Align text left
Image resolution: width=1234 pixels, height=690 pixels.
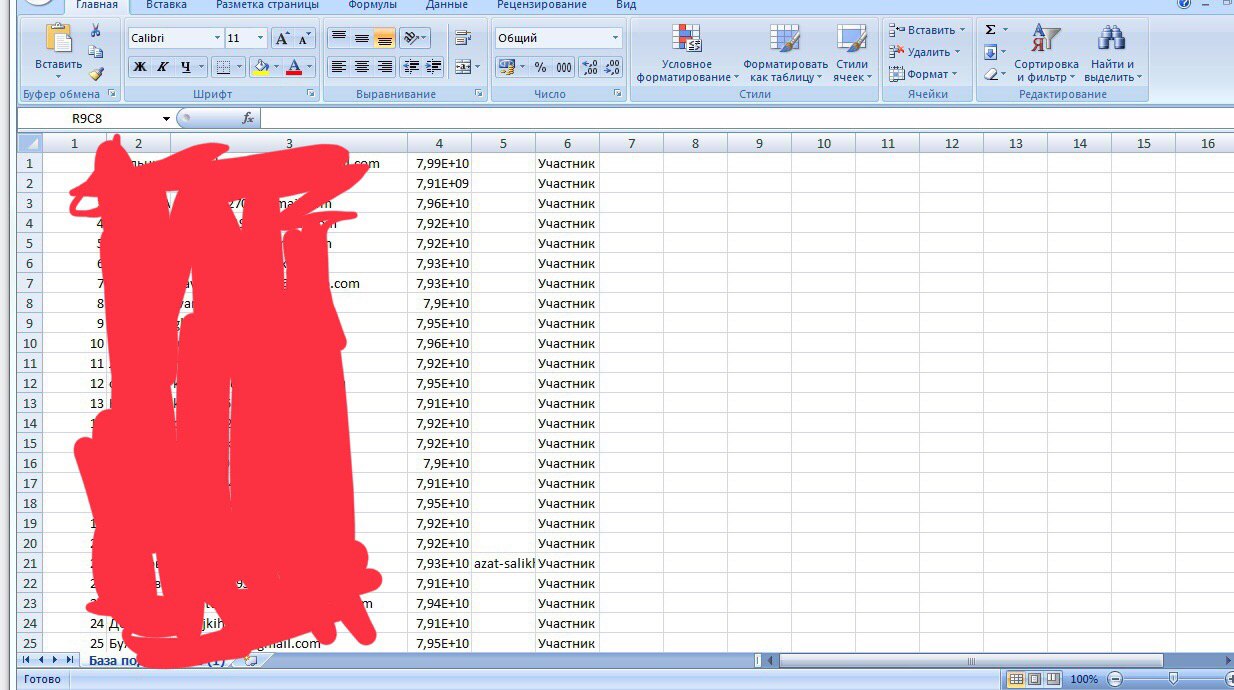pos(339,67)
